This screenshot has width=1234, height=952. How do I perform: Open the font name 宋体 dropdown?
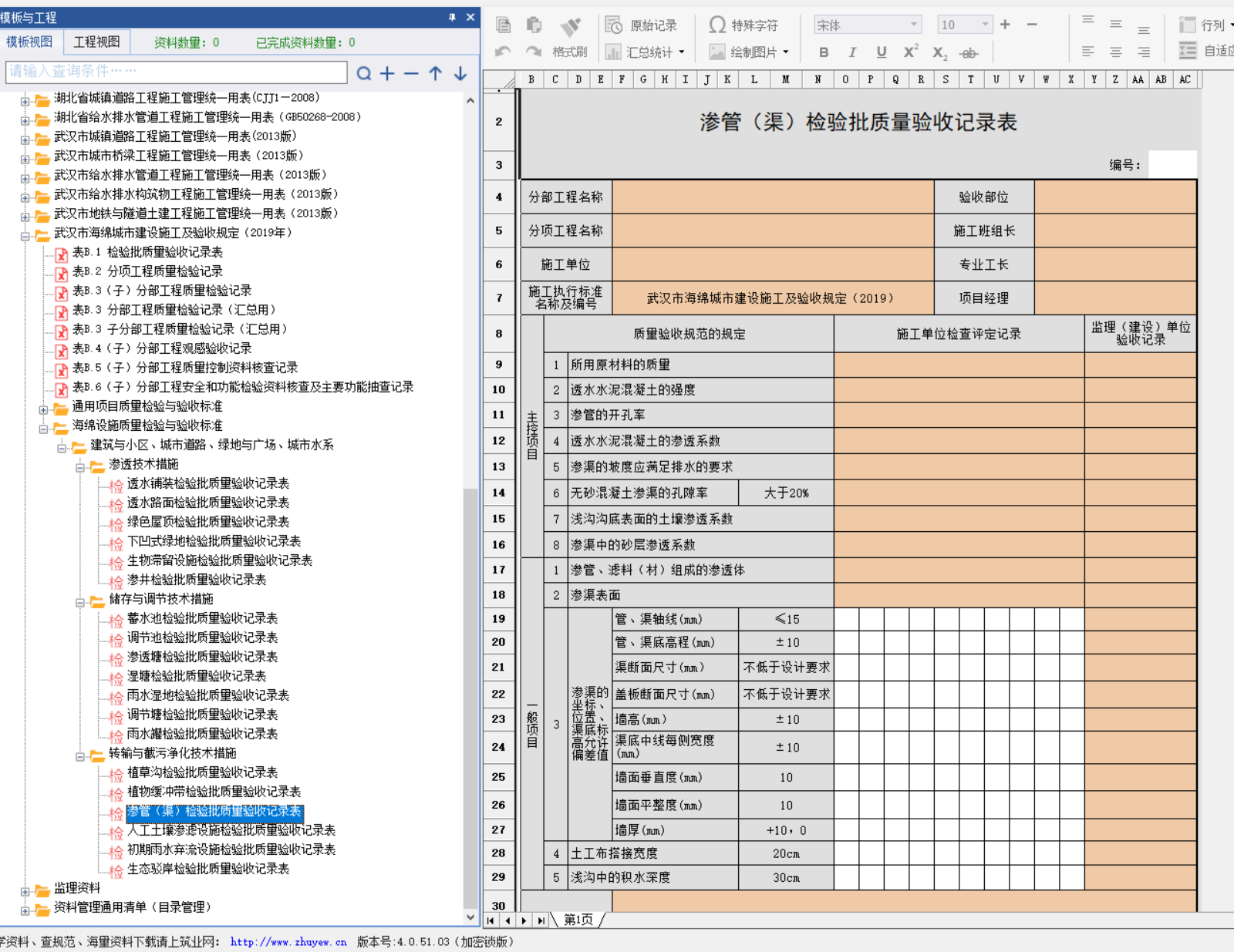(x=913, y=25)
